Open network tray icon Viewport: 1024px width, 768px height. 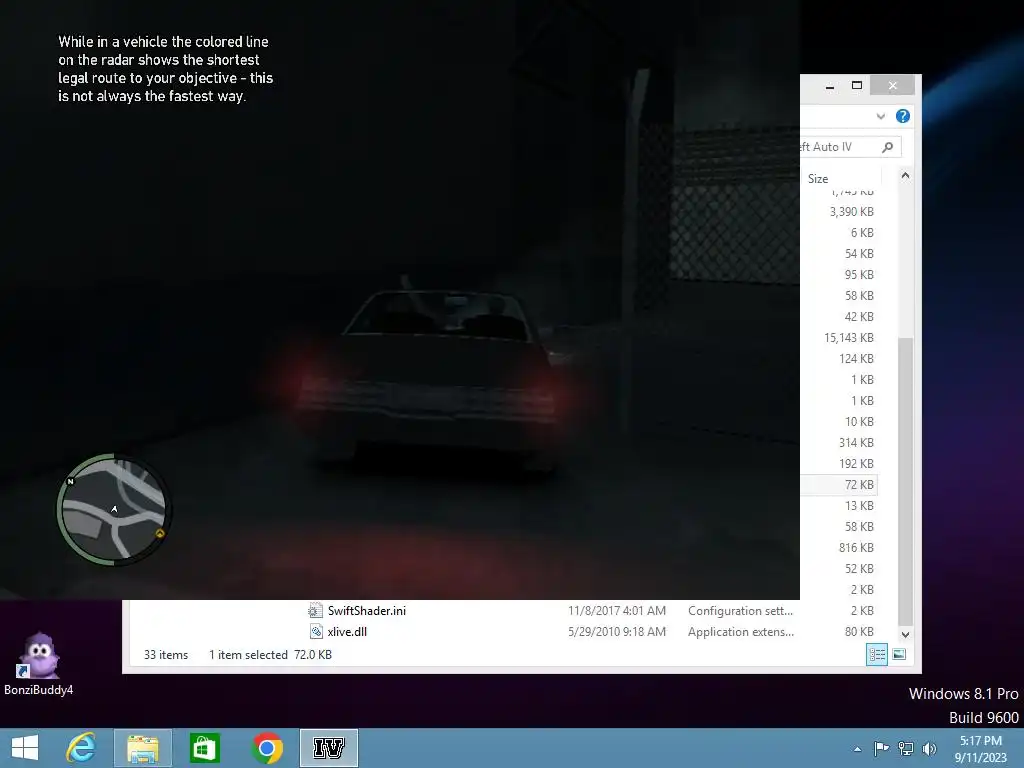(x=905, y=748)
